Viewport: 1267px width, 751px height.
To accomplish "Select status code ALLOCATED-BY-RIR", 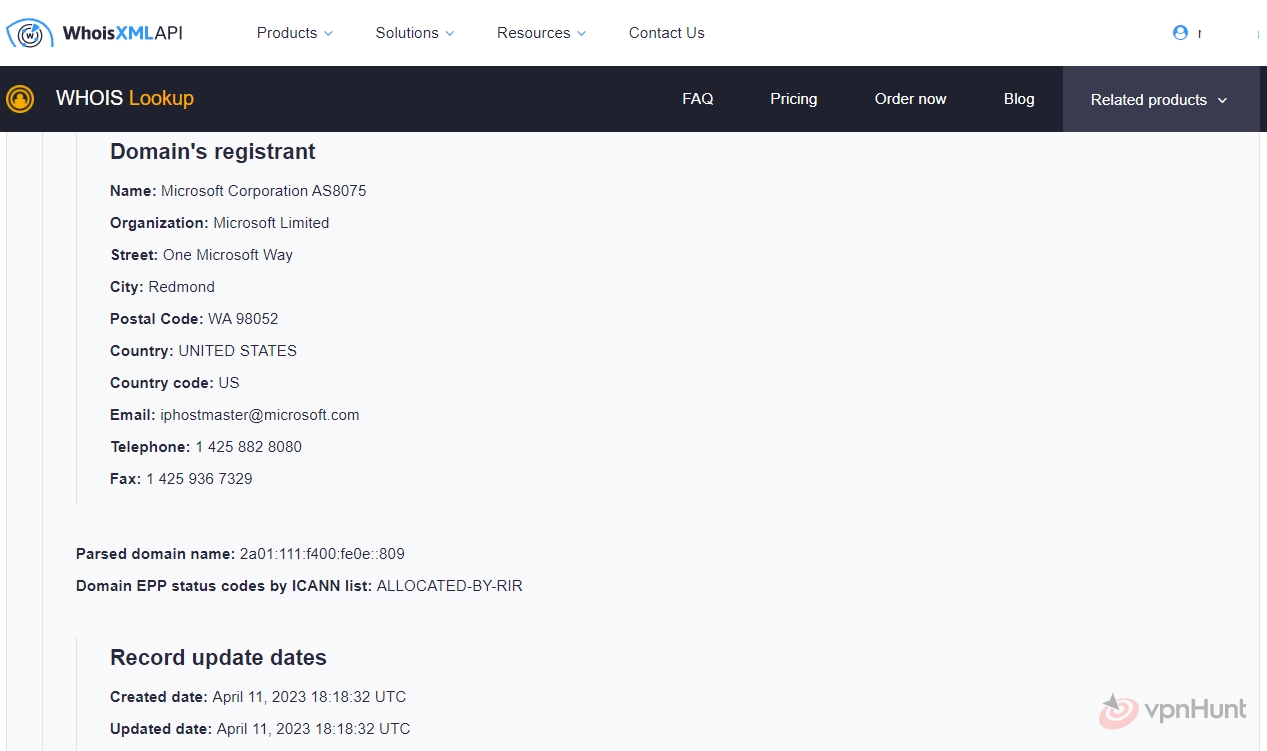I will [x=450, y=586].
